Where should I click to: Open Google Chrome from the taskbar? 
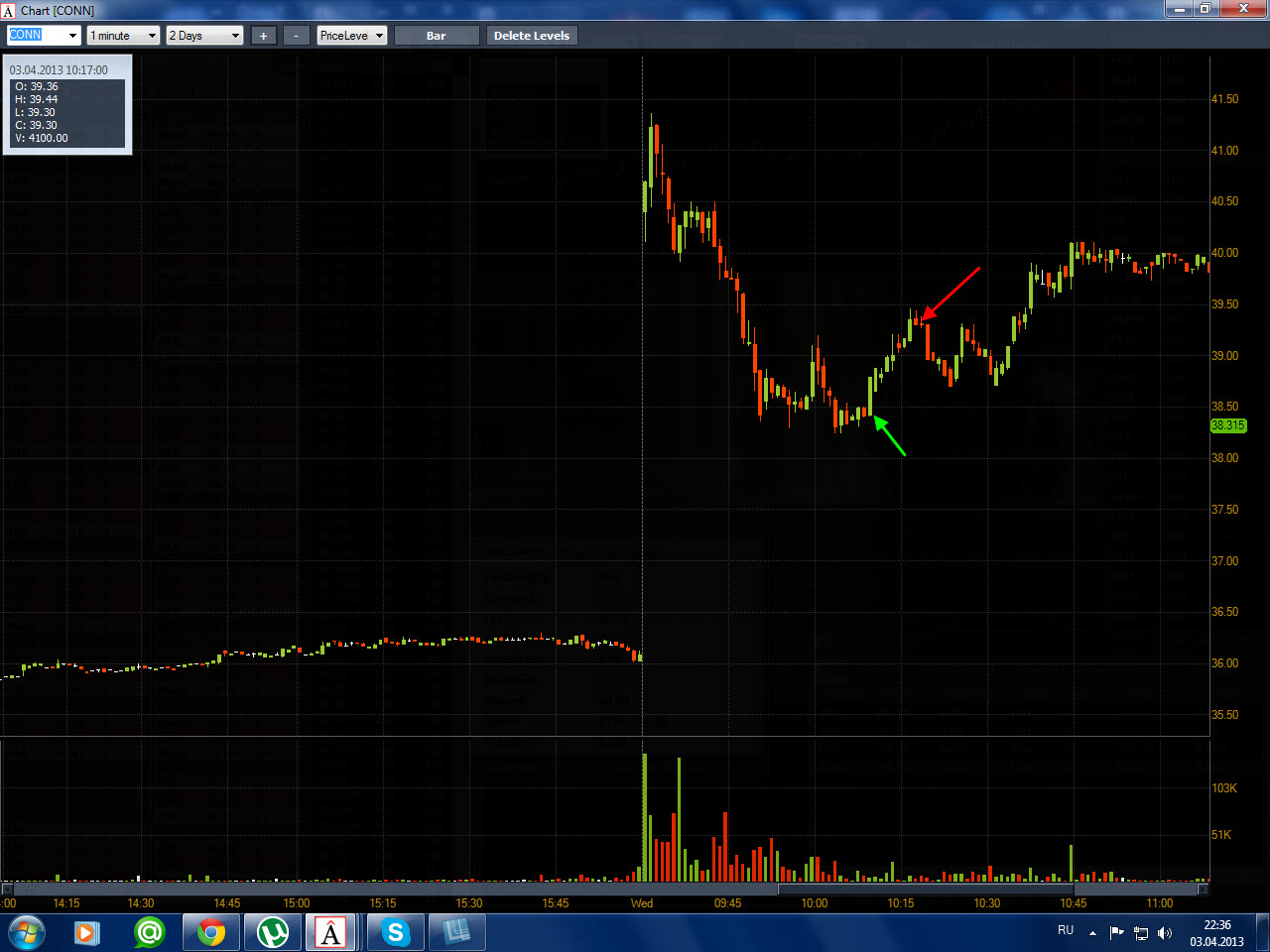[210, 933]
